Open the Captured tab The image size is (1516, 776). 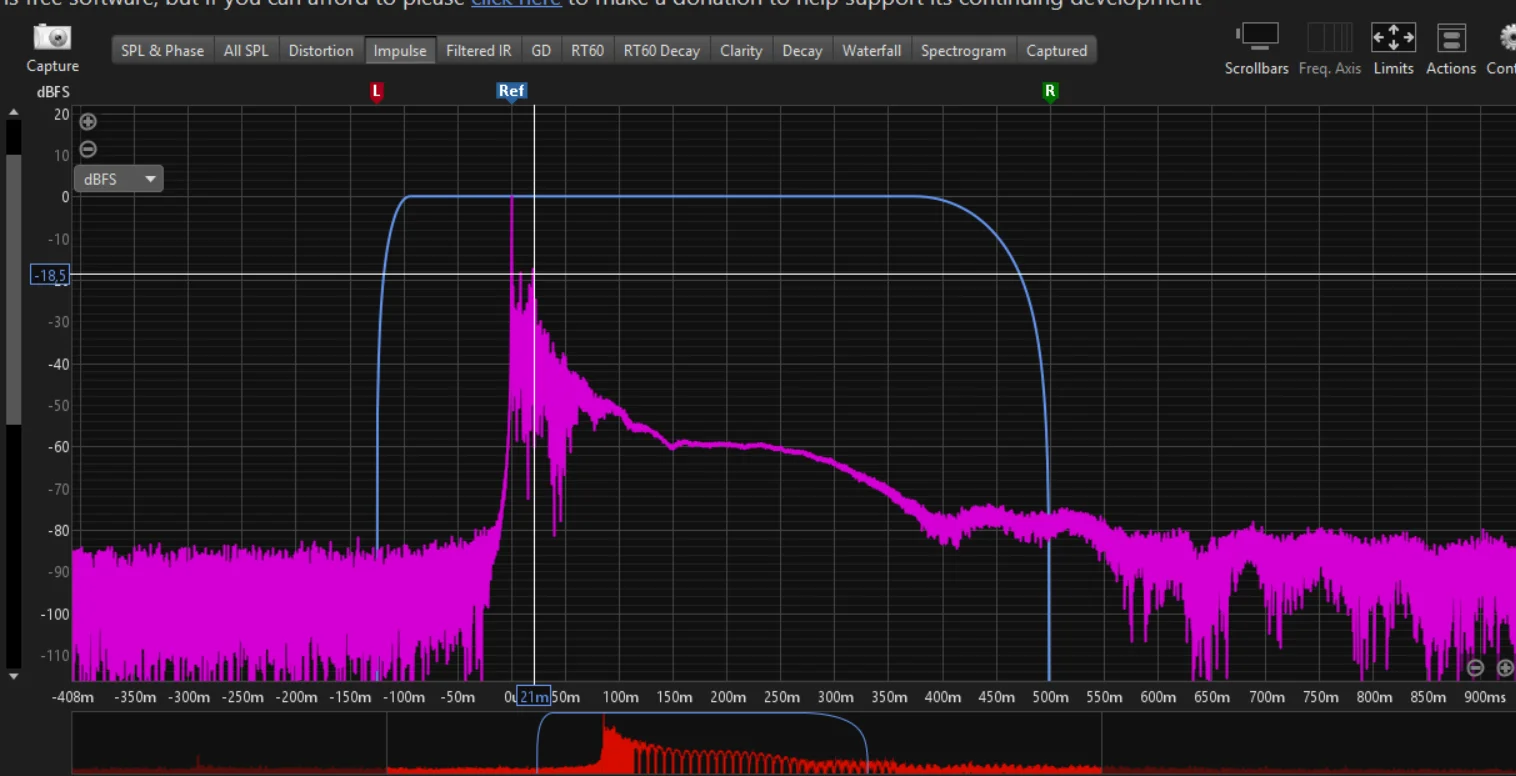tap(1056, 50)
